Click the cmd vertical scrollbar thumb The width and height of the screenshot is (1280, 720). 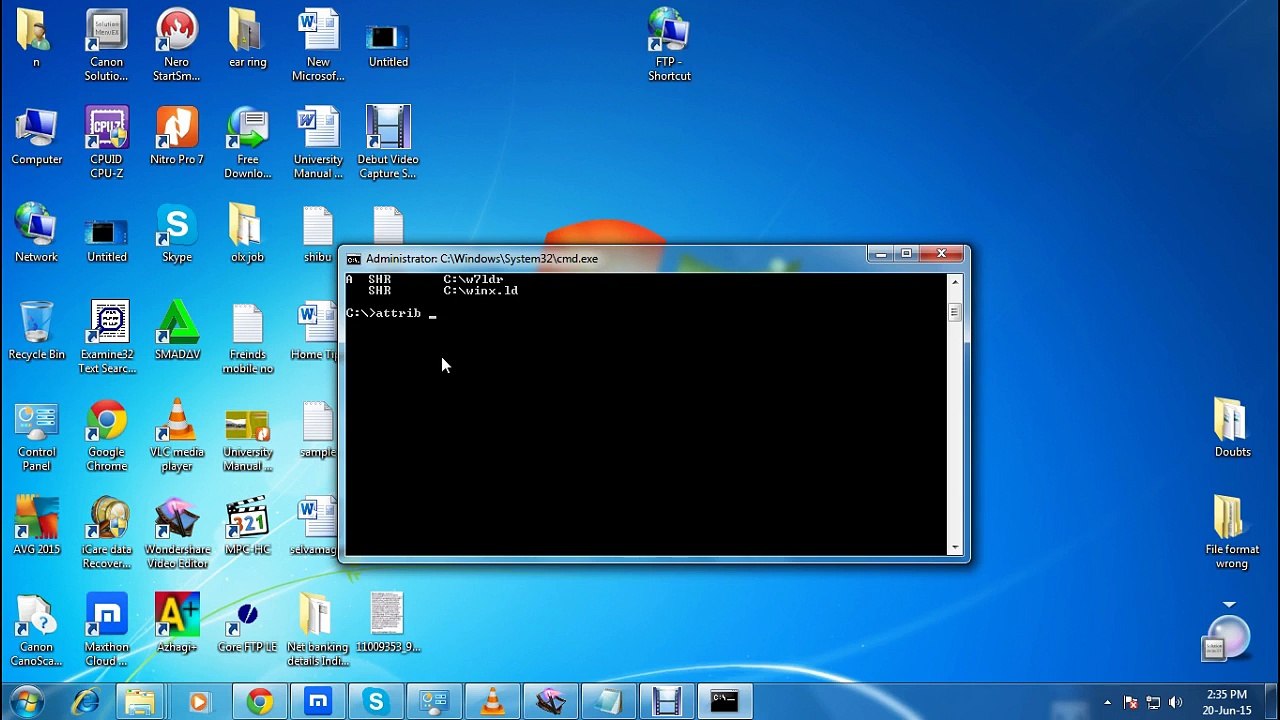954,313
